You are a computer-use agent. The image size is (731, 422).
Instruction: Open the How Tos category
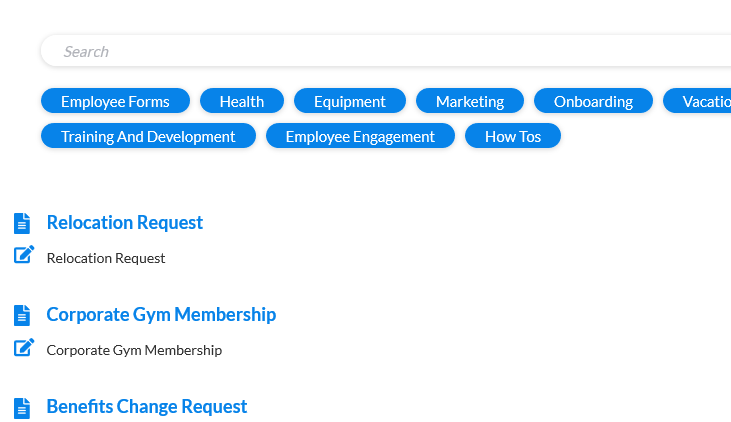[513, 136]
